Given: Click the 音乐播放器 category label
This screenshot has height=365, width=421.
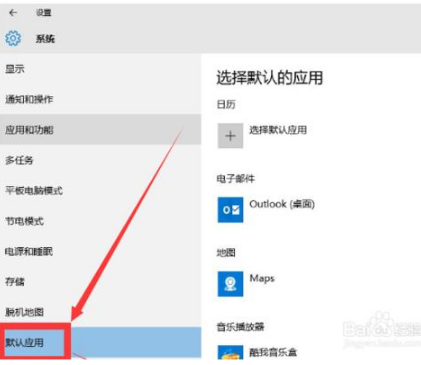Looking at the screenshot, I should coord(240,327).
